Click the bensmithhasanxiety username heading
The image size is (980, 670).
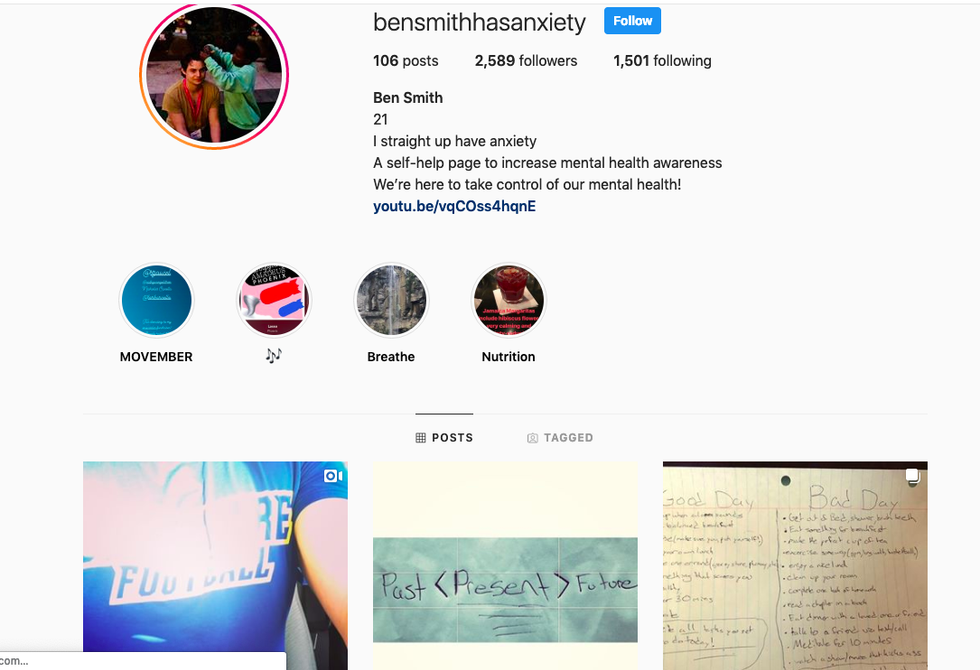[x=479, y=22]
